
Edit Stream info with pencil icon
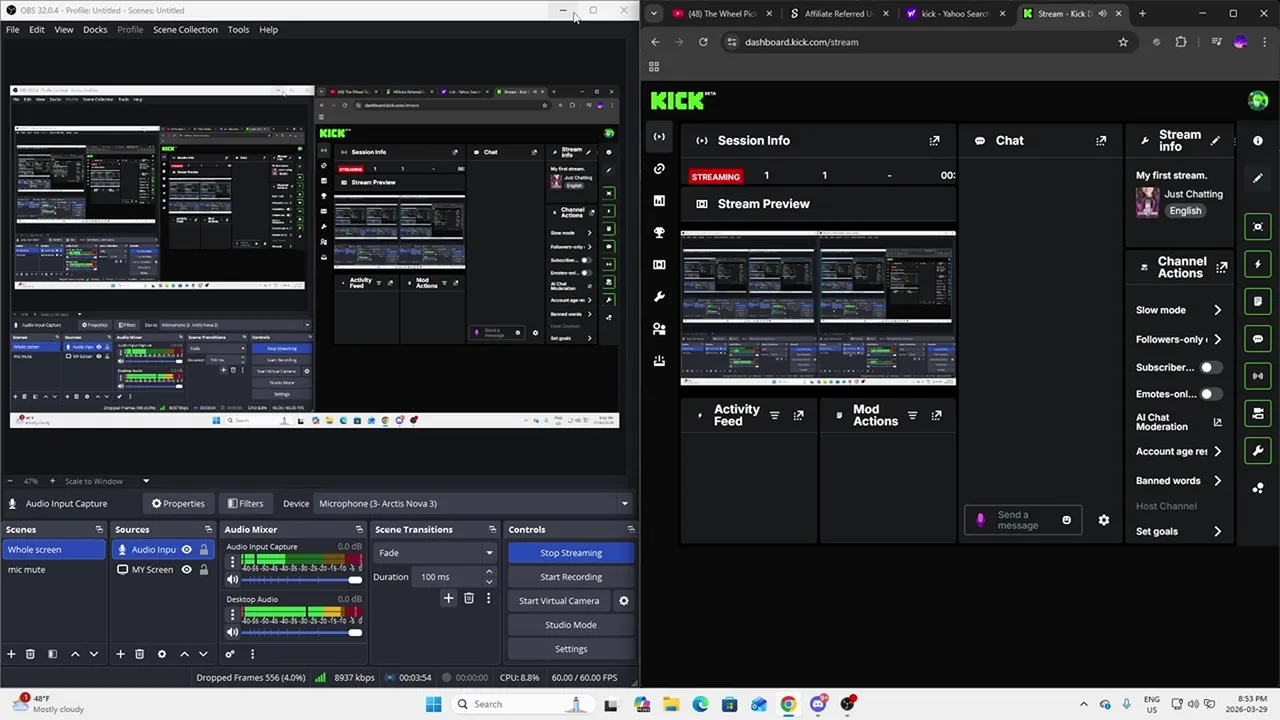[x=1215, y=141]
